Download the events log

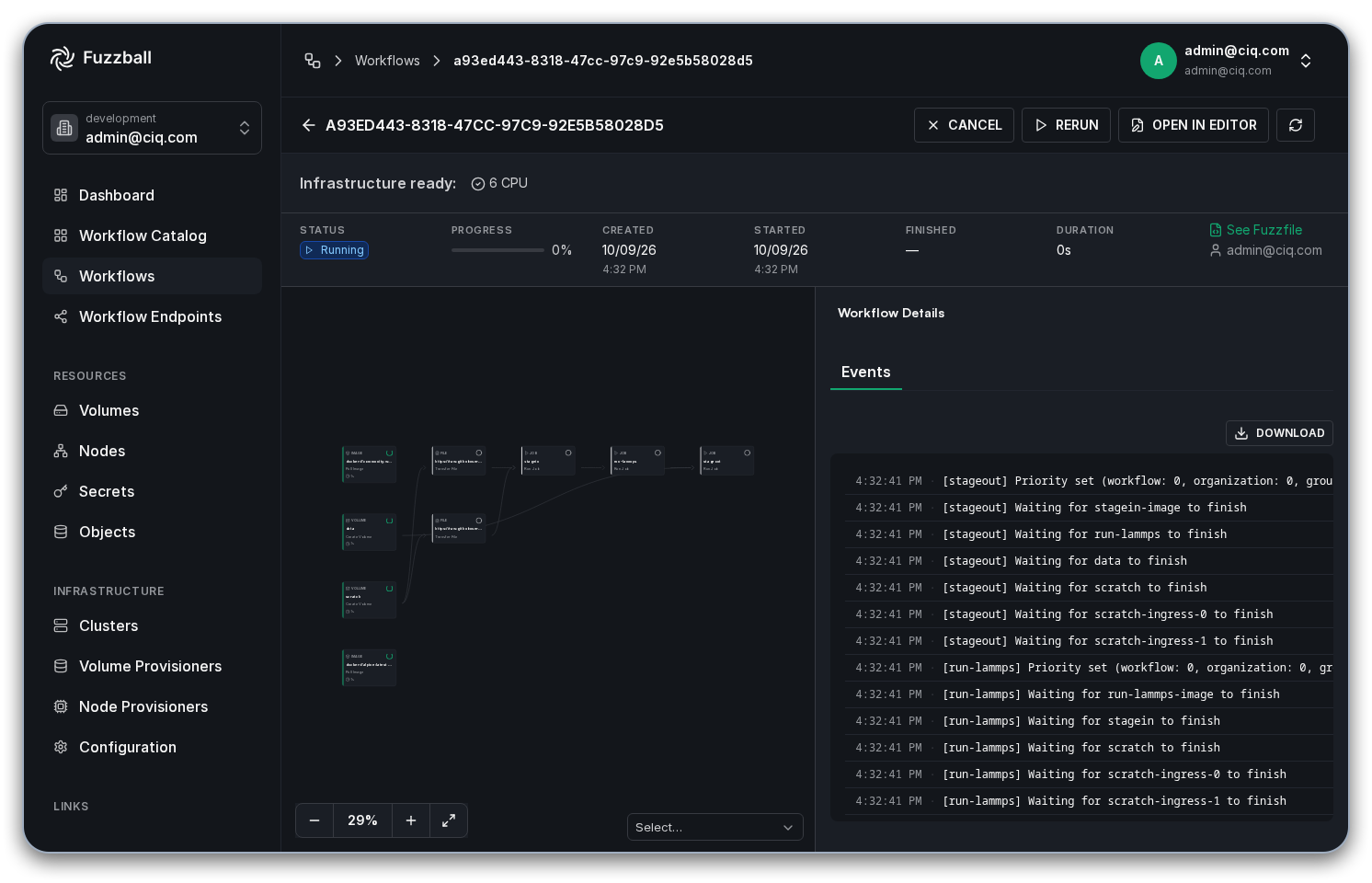[x=1279, y=433]
